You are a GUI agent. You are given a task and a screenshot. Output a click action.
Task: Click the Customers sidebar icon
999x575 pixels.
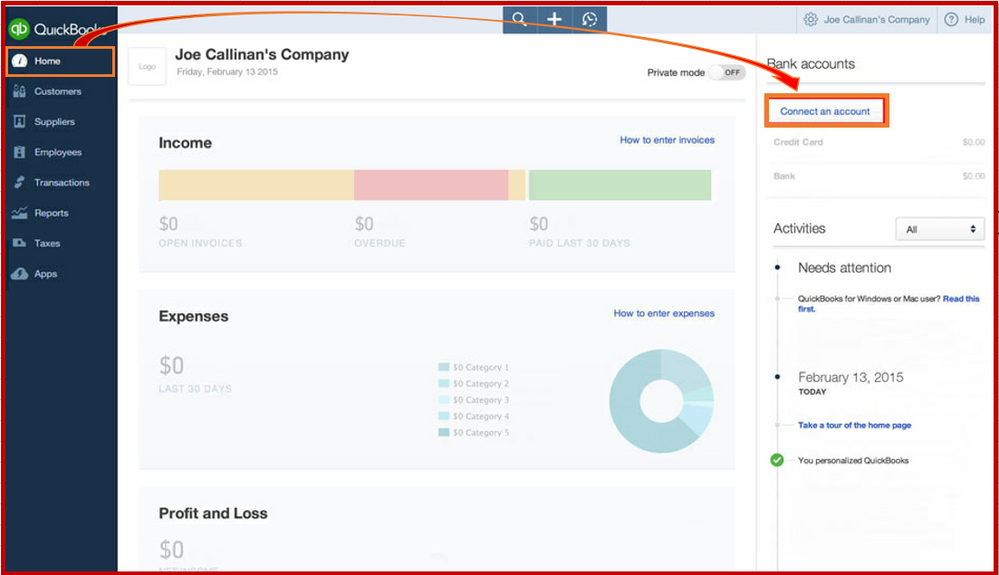pyautogui.click(x=20, y=91)
